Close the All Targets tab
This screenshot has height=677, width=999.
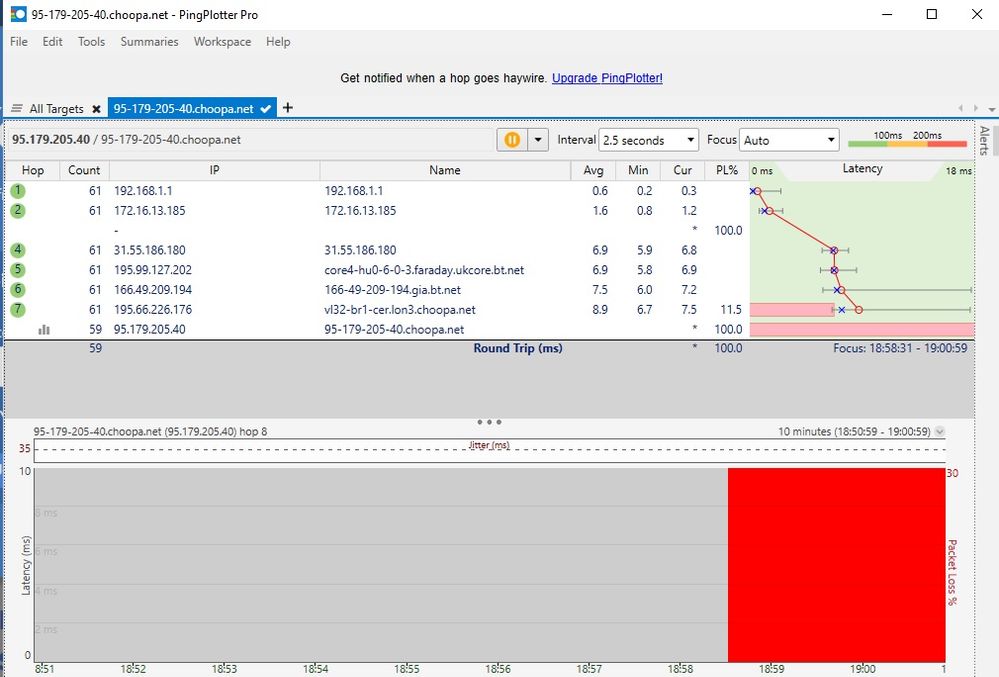[96, 109]
